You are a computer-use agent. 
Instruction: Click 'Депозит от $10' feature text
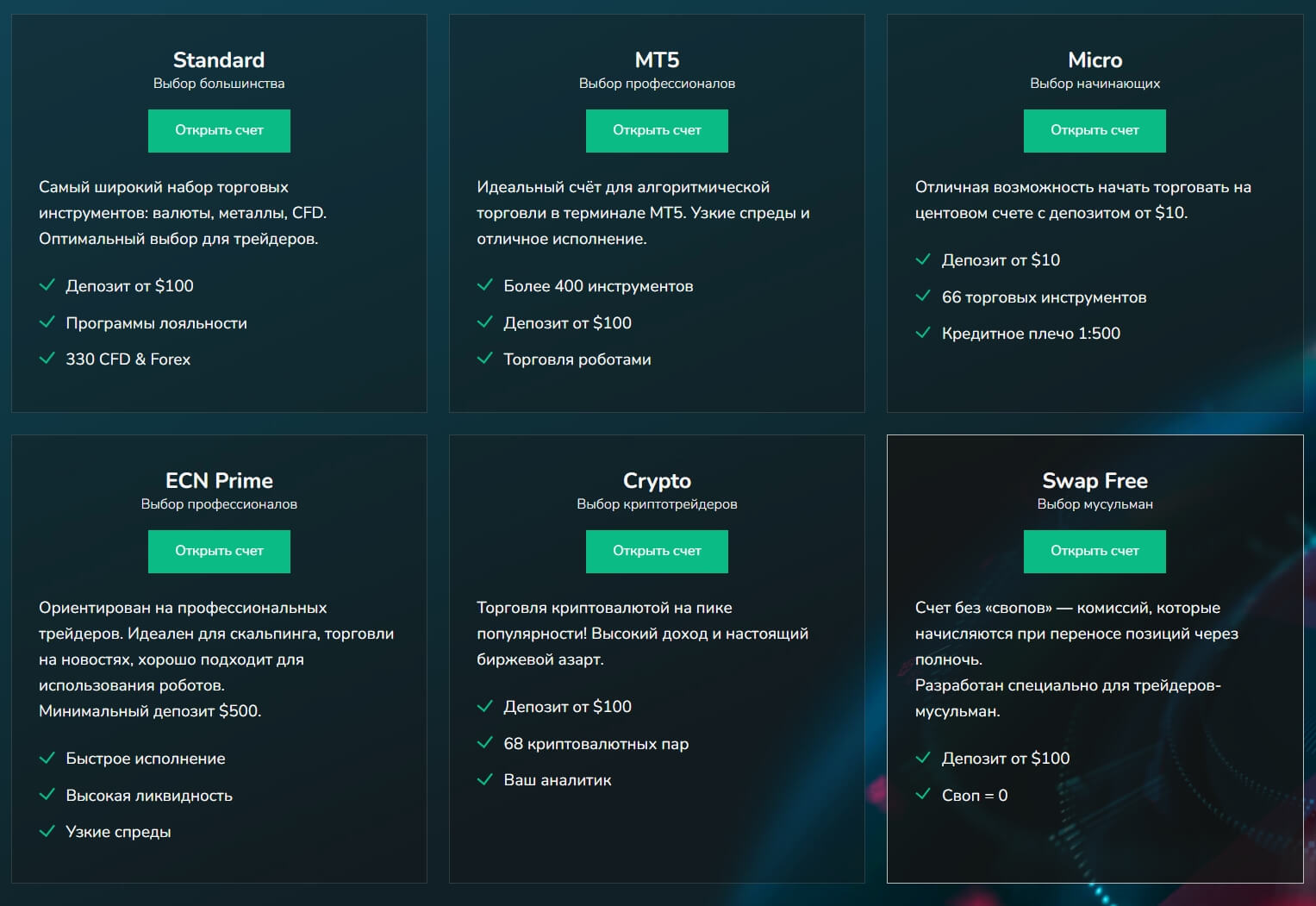[1001, 260]
